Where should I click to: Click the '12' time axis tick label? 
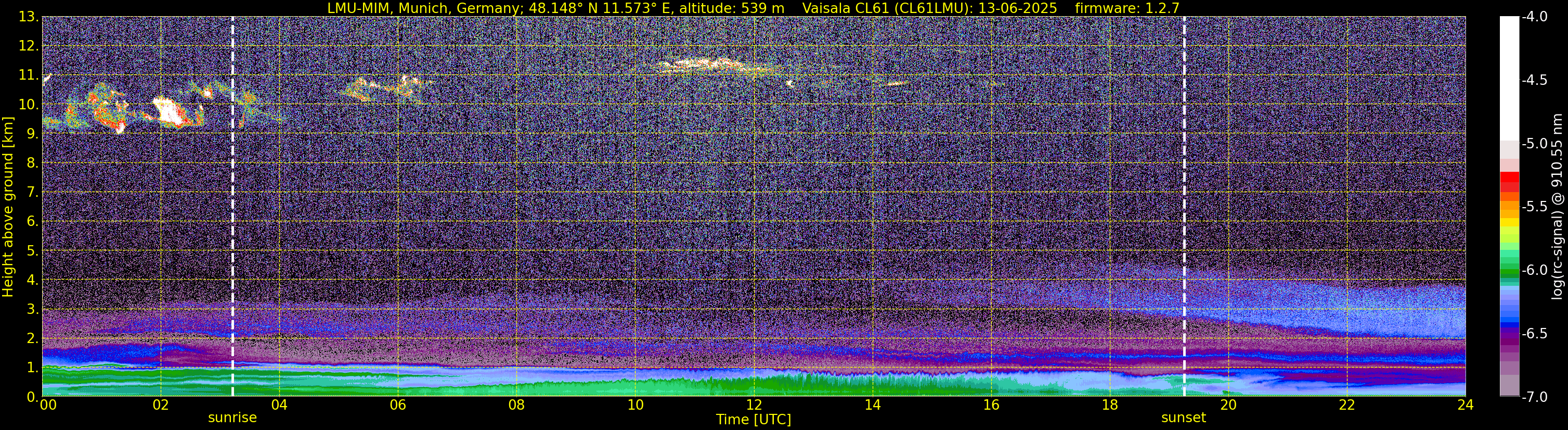click(x=754, y=405)
